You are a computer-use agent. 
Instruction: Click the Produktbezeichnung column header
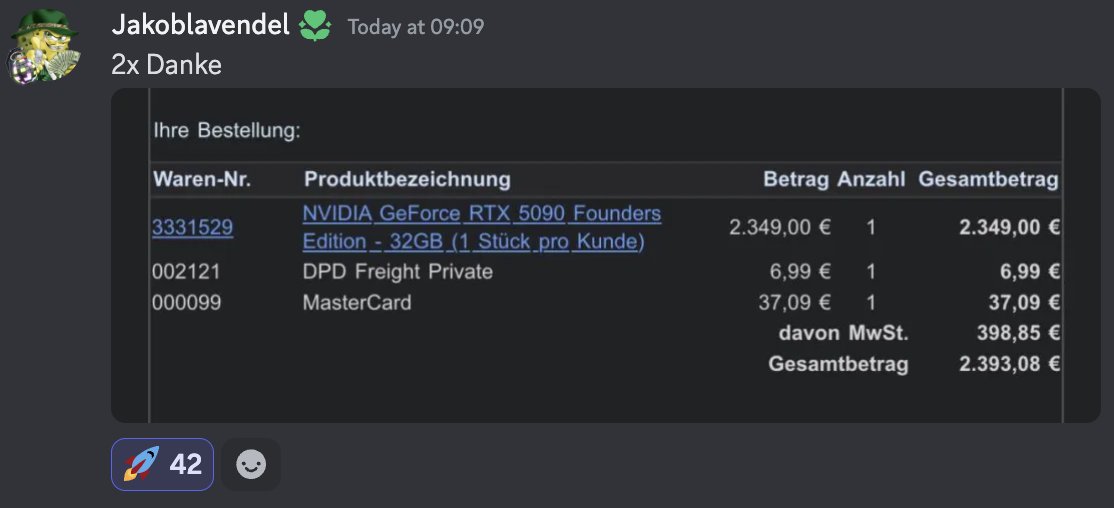407,179
